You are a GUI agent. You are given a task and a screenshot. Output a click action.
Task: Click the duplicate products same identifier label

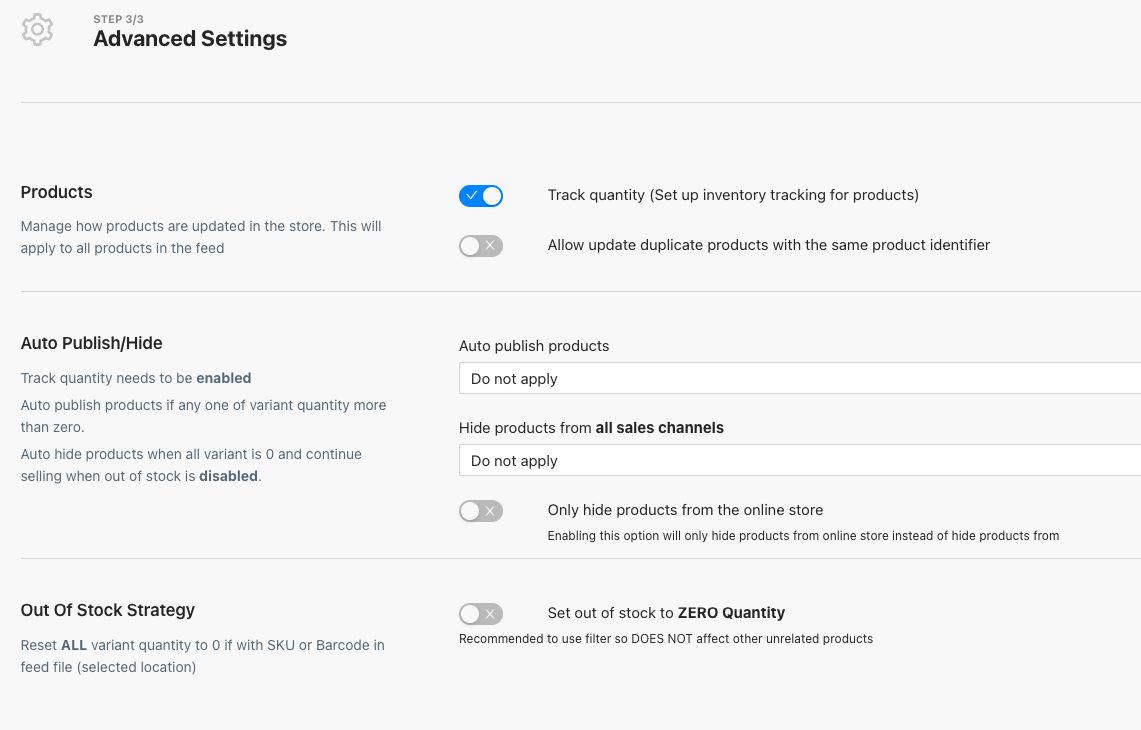coord(768,245)
